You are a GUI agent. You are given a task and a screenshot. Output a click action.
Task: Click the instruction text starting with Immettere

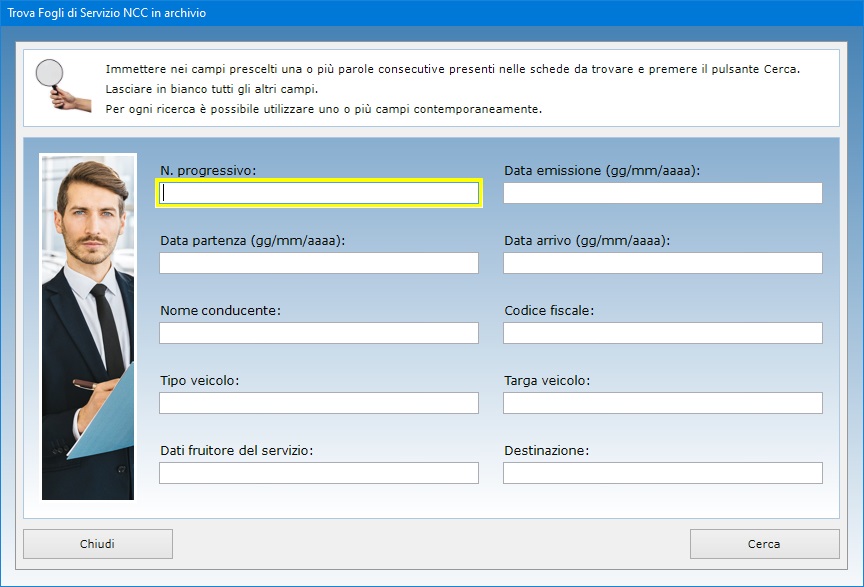pyautogui.click(x=452, y=70)
